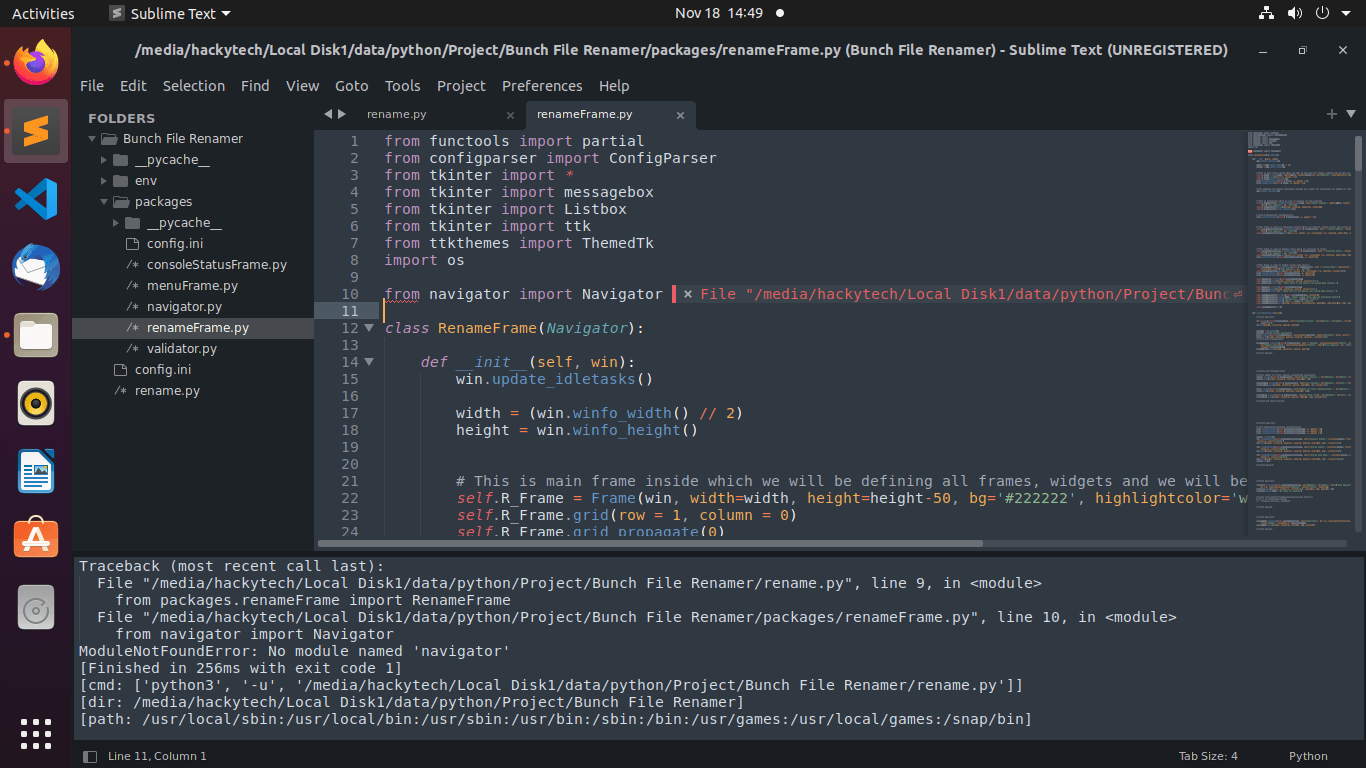Viewport: 1366px width, 768px height.
Task: Close the rename.py tab
Action: point(510,115)
